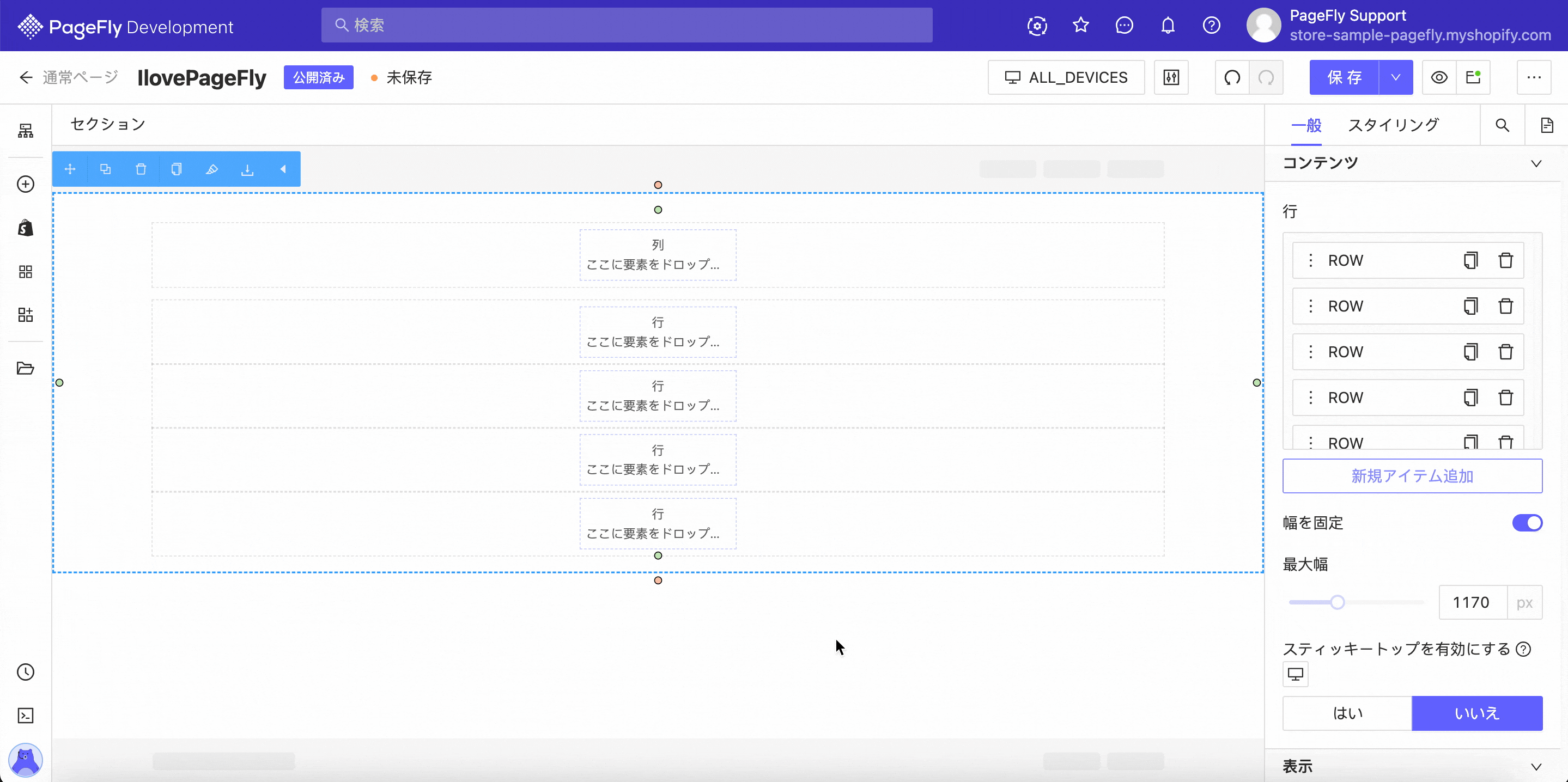Toggle the 幅を固定 switch off

[1527, 523]
